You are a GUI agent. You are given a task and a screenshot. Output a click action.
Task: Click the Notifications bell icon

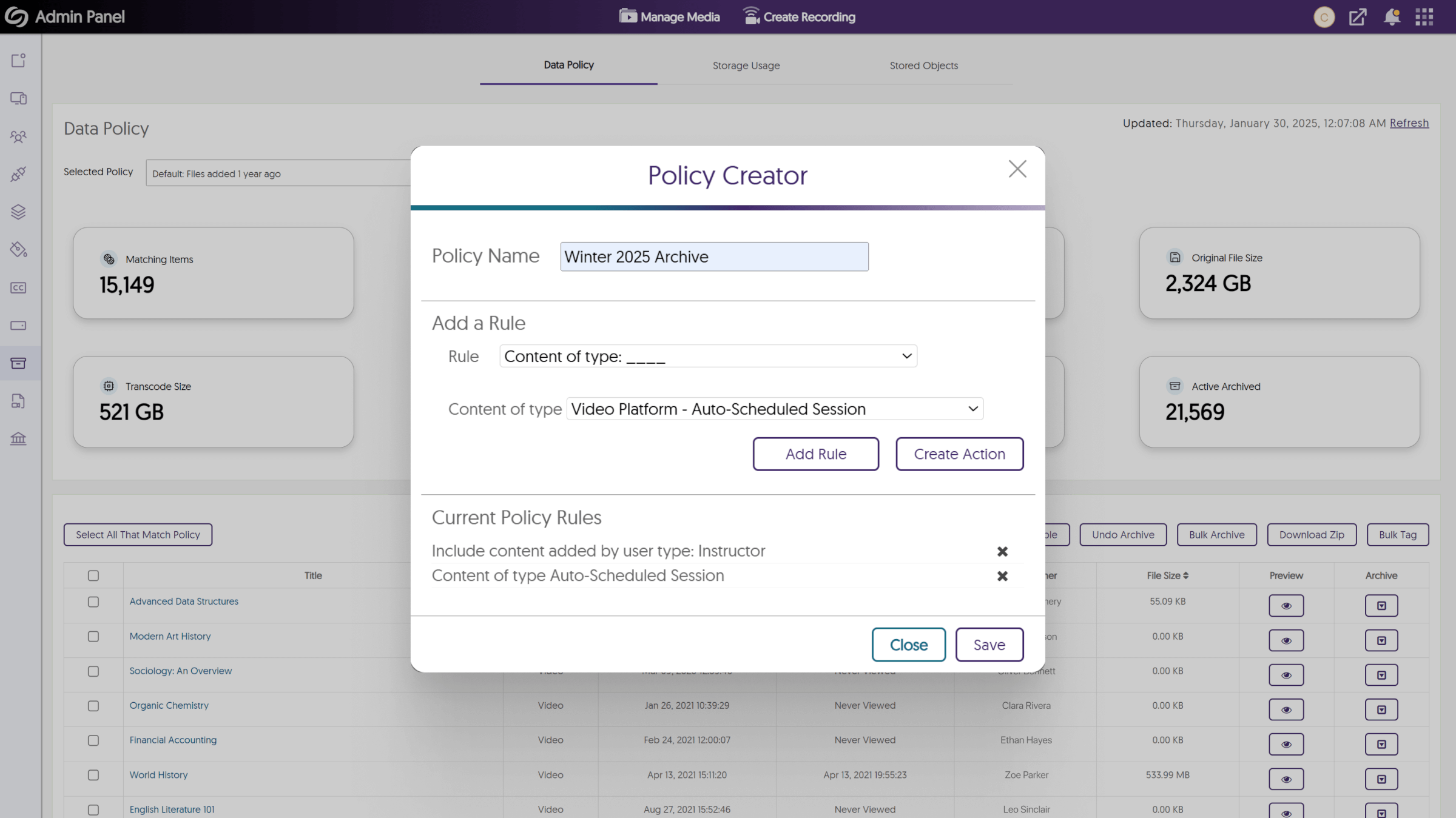tap(1392, 16)
